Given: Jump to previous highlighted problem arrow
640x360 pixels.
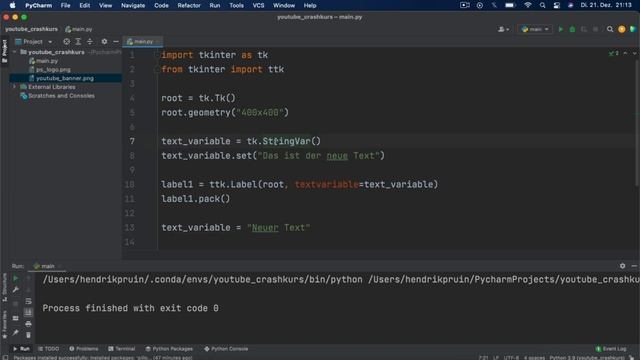Looking at the screenshot, I should click(x=625, y=53).
